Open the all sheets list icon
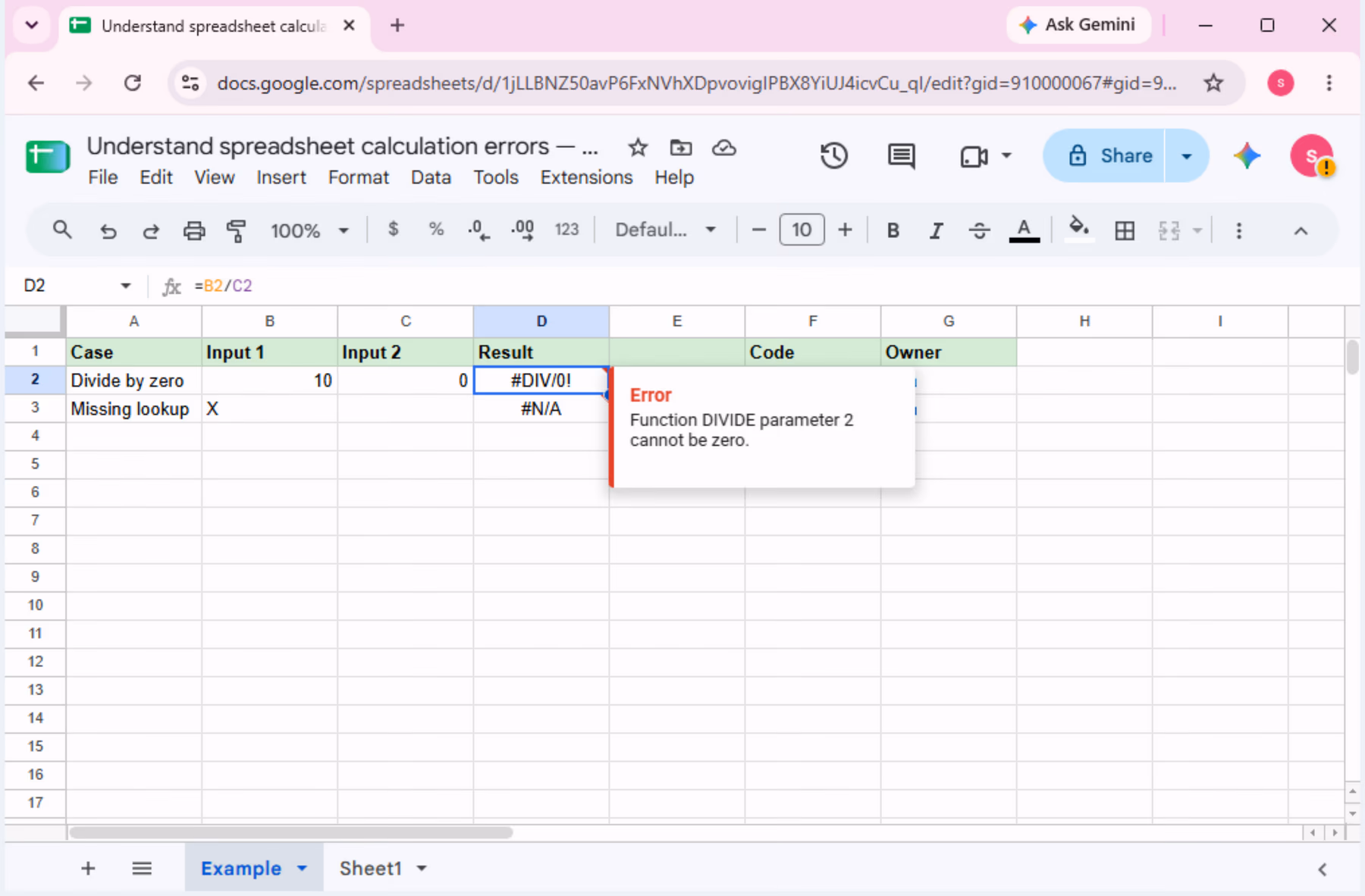Screen dimensions: 1365x896 (x=142, y=869)
